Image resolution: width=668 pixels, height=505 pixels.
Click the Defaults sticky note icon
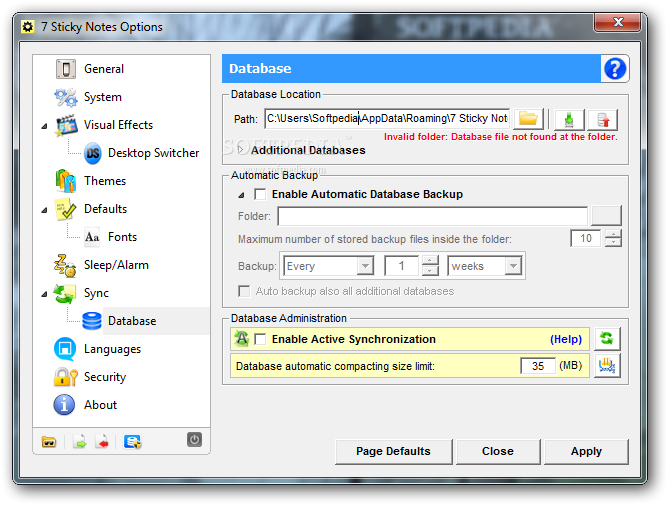pos(66,209)
